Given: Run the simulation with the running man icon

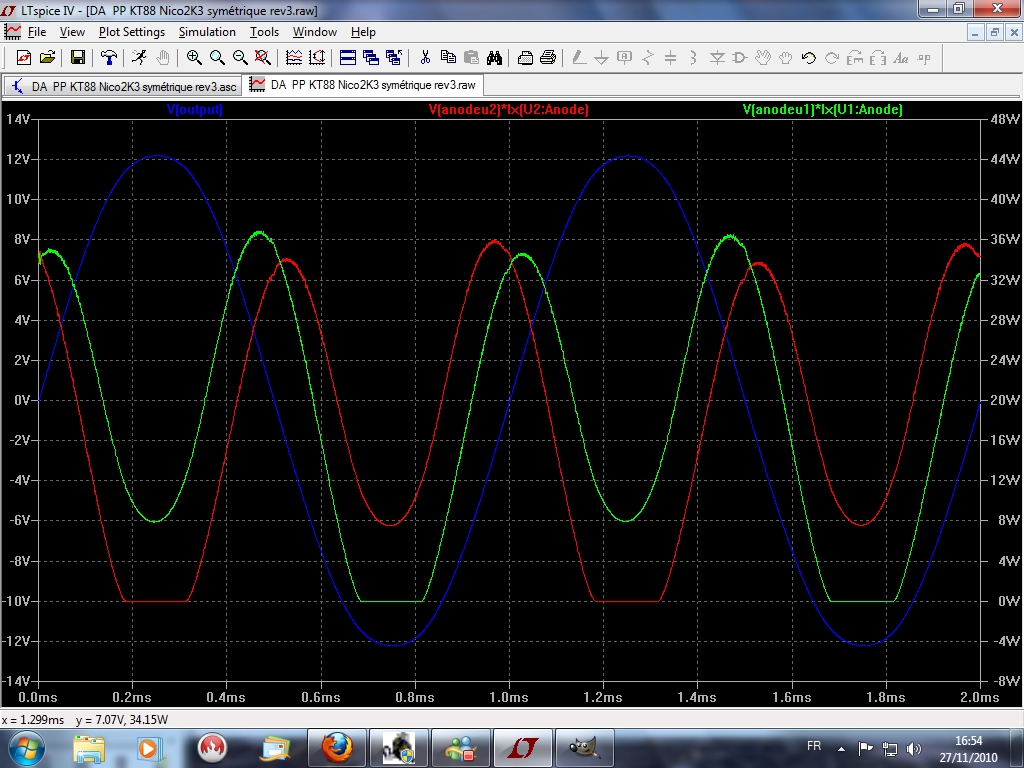Looking at the screenshot, I should (139, 58).
